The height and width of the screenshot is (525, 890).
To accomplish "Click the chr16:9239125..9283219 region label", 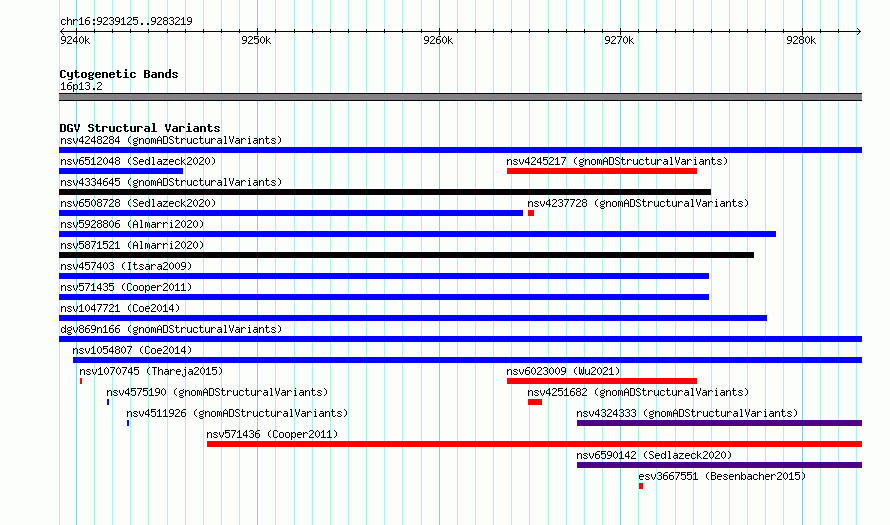I will pyautogui.click(x=126, y=21).
